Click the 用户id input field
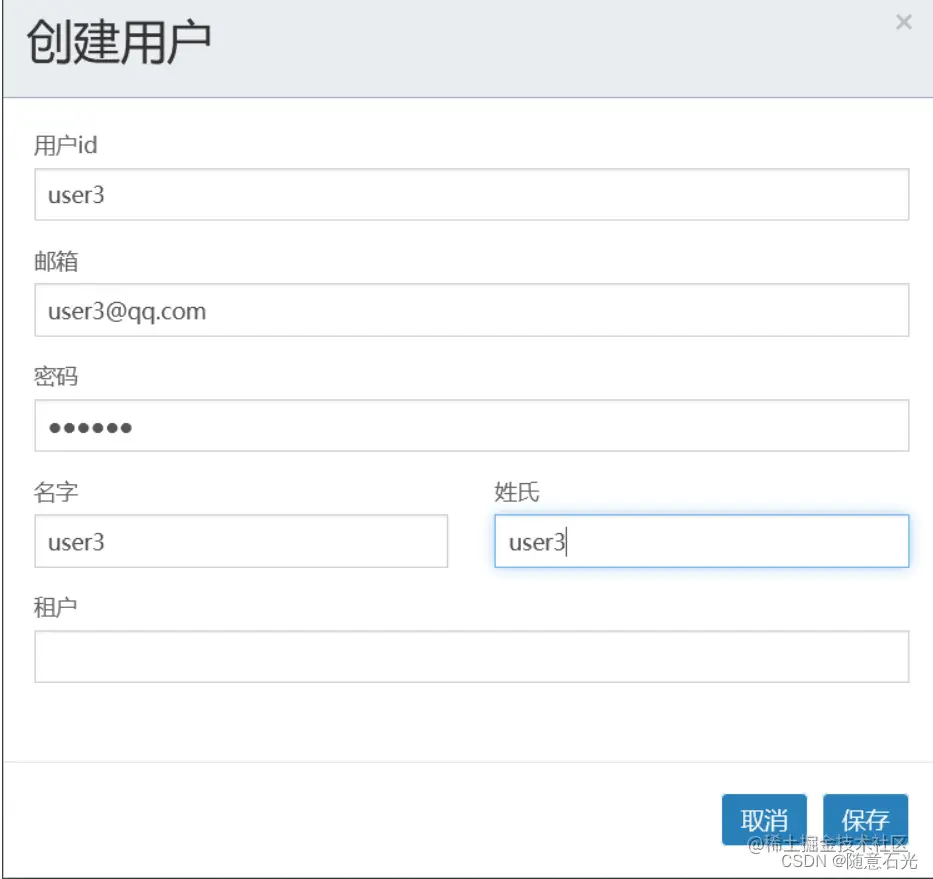This screenshot has width=933, height=879. click(x=471, y=195)
